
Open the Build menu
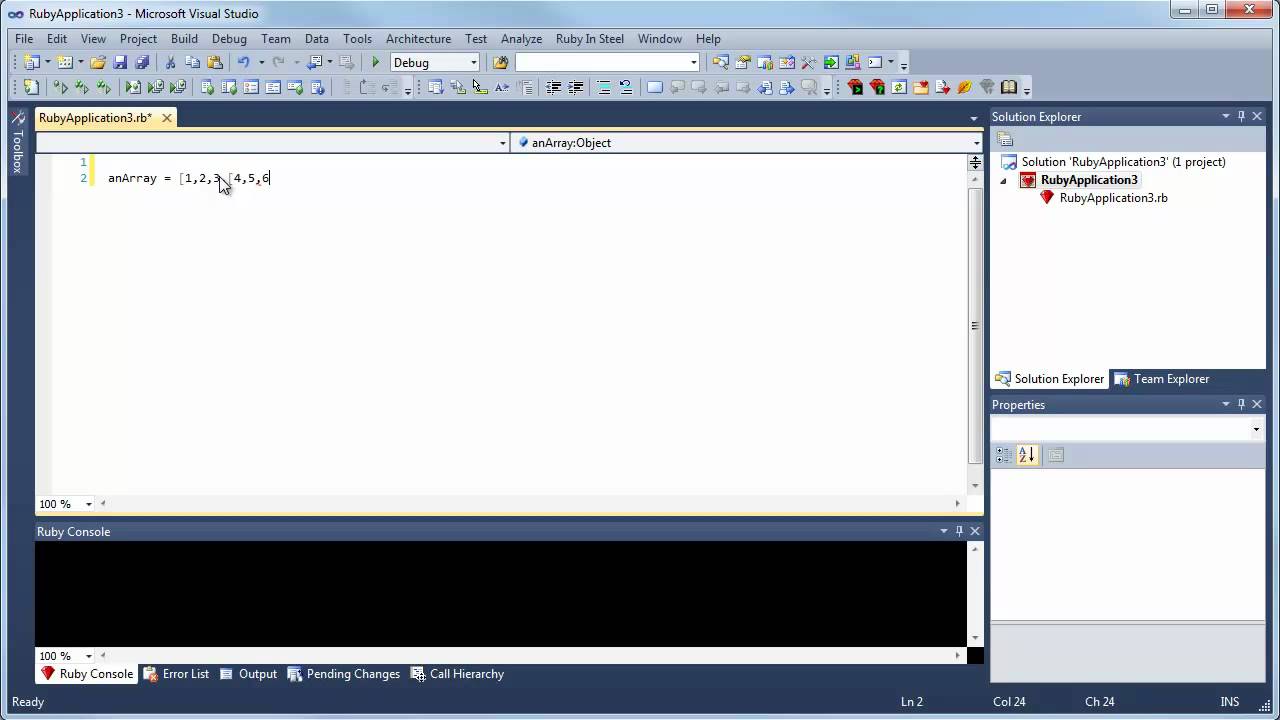click(x=184, y=38)
